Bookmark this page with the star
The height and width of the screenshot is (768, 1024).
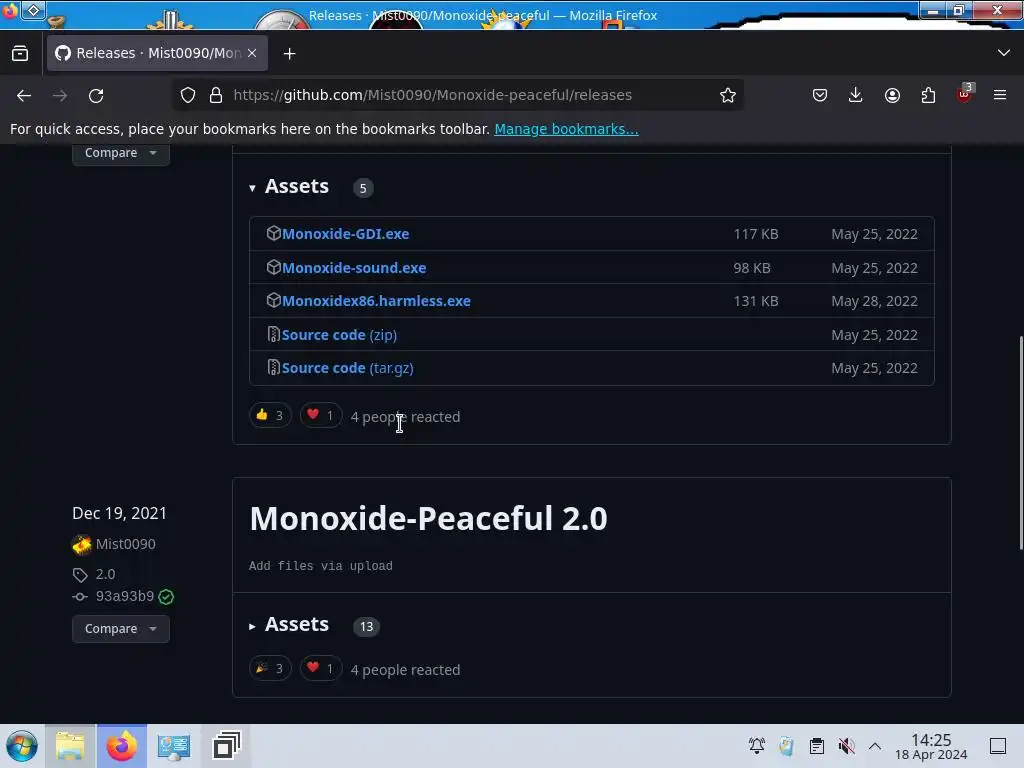pyautogui.click(x=728, y=95)
